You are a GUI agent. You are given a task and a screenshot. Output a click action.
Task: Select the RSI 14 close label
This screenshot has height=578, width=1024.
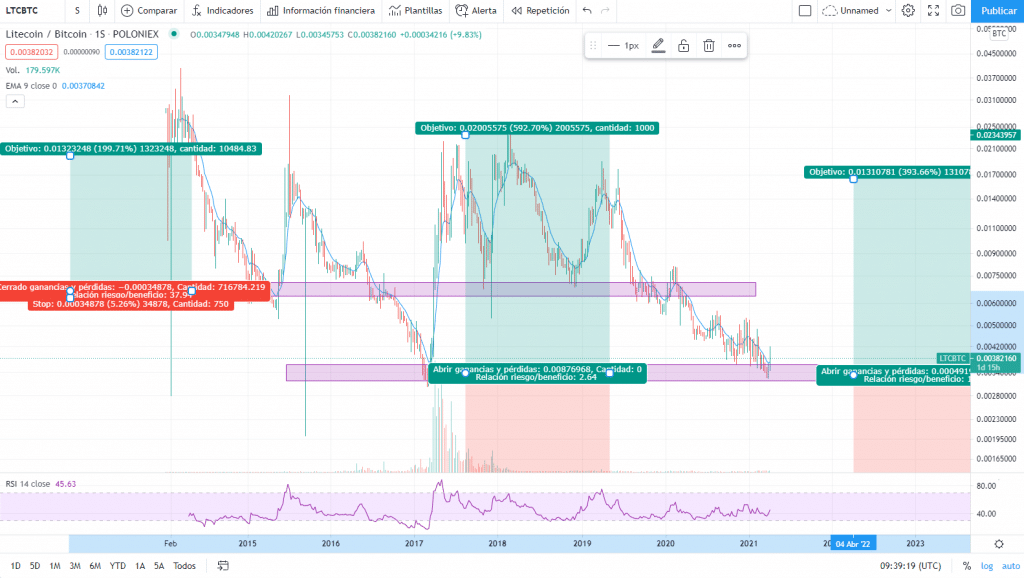(28, 484)
